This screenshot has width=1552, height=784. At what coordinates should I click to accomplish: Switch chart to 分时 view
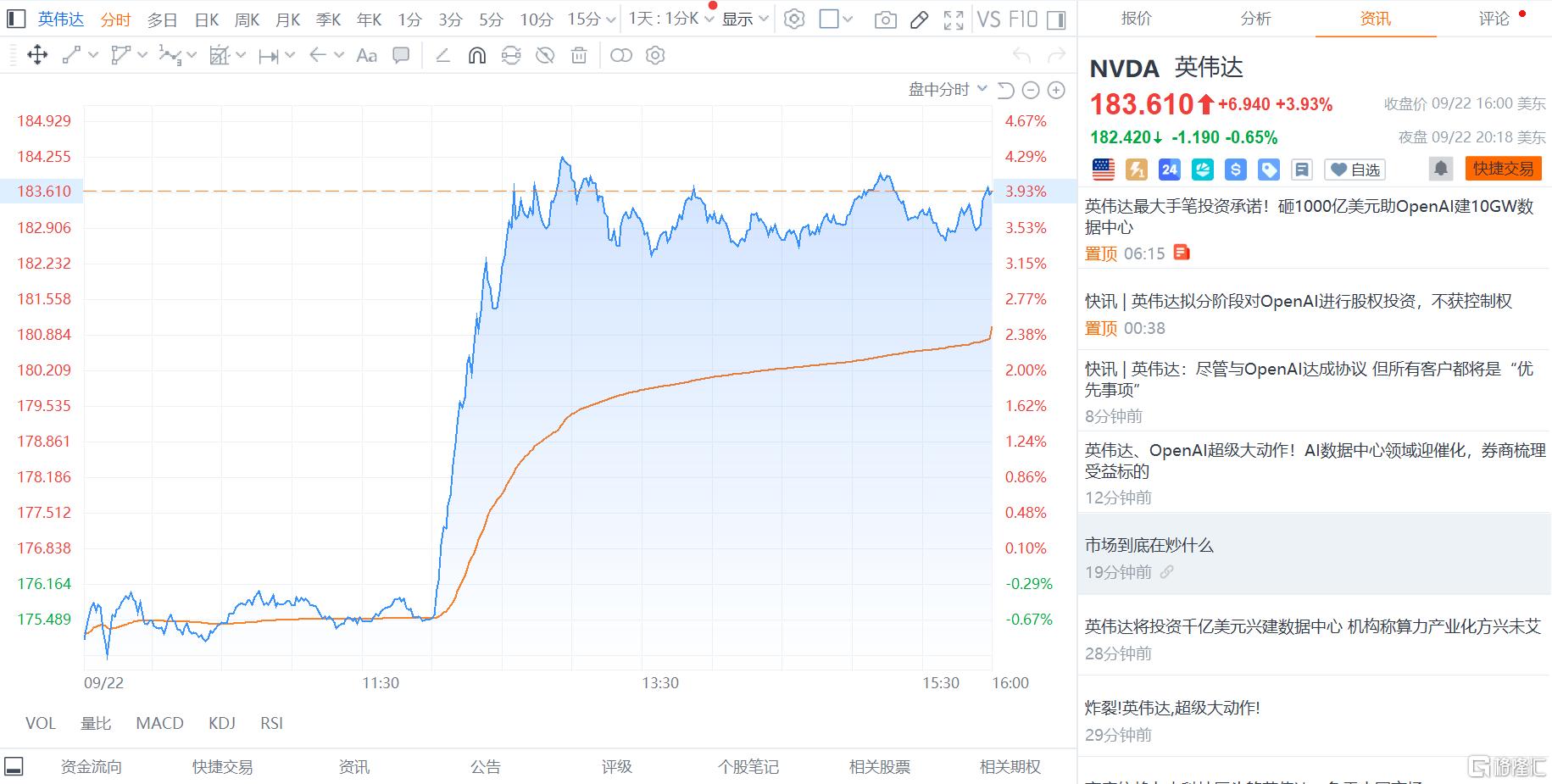click(x=115, y=19)
